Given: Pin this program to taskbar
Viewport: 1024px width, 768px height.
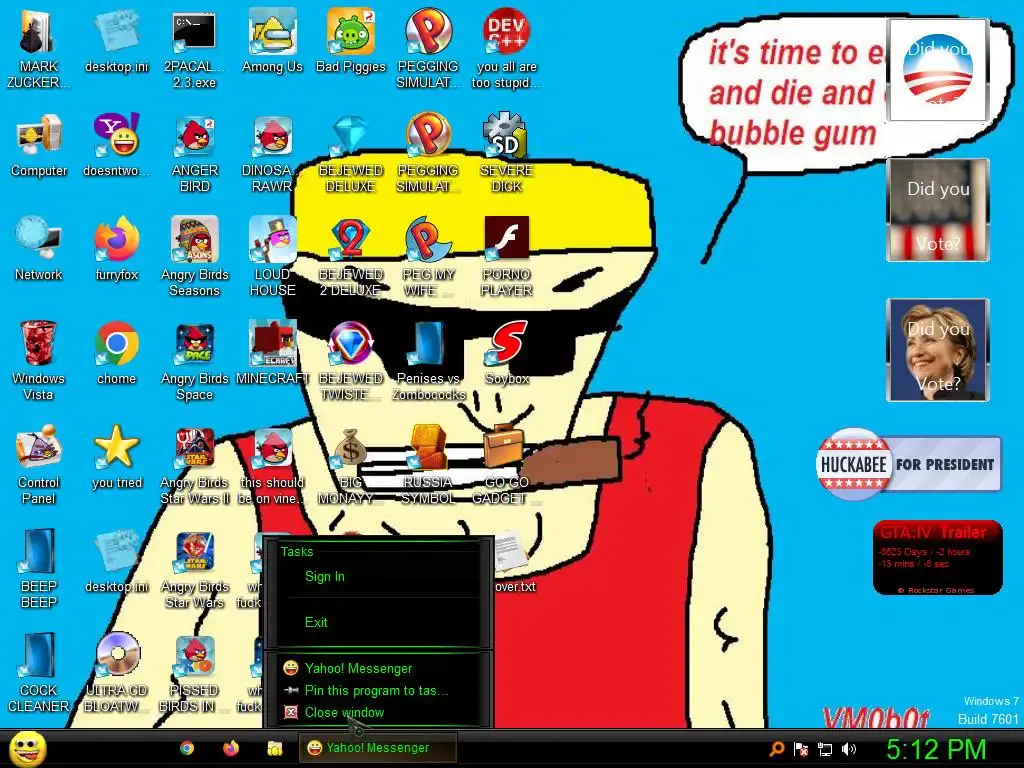Looking at the screenshot, I should click(x=377, y=690).
